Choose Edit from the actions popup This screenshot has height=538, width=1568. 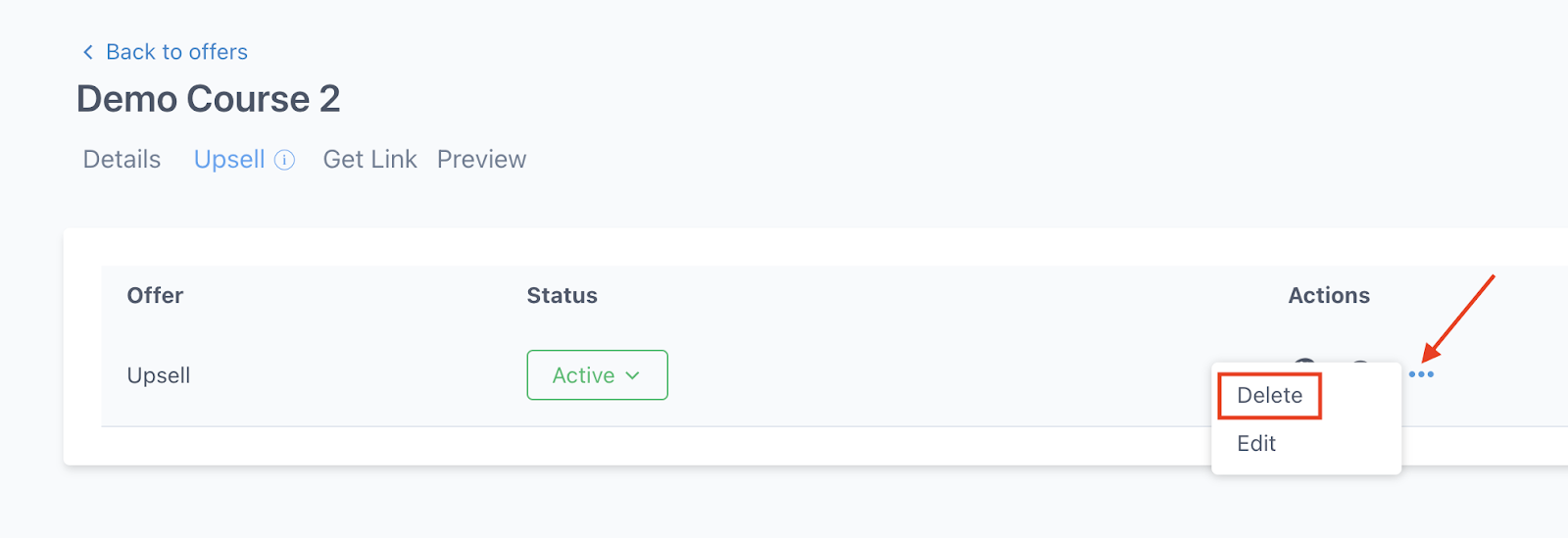(1256, 444)
